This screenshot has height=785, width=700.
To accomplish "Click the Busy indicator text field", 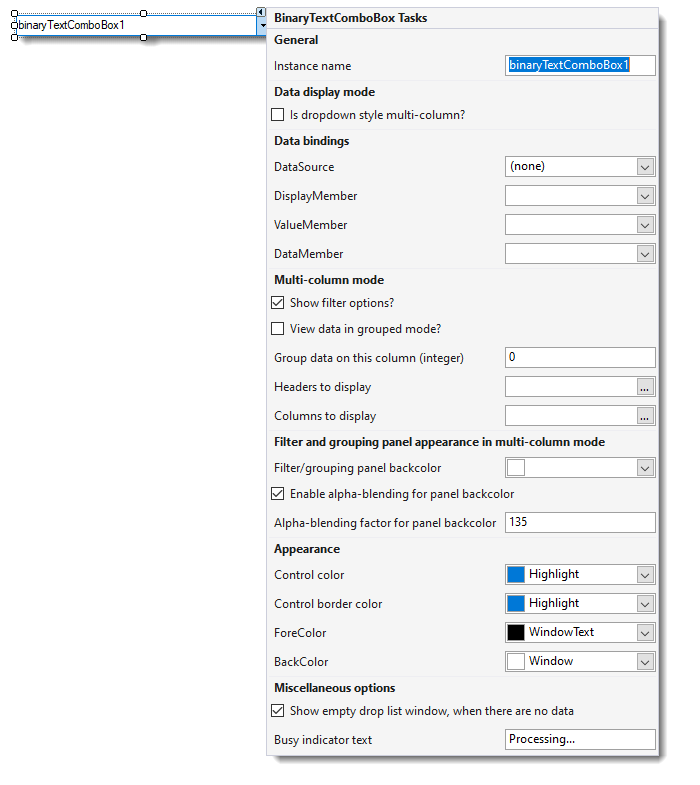I will (580, 739).
